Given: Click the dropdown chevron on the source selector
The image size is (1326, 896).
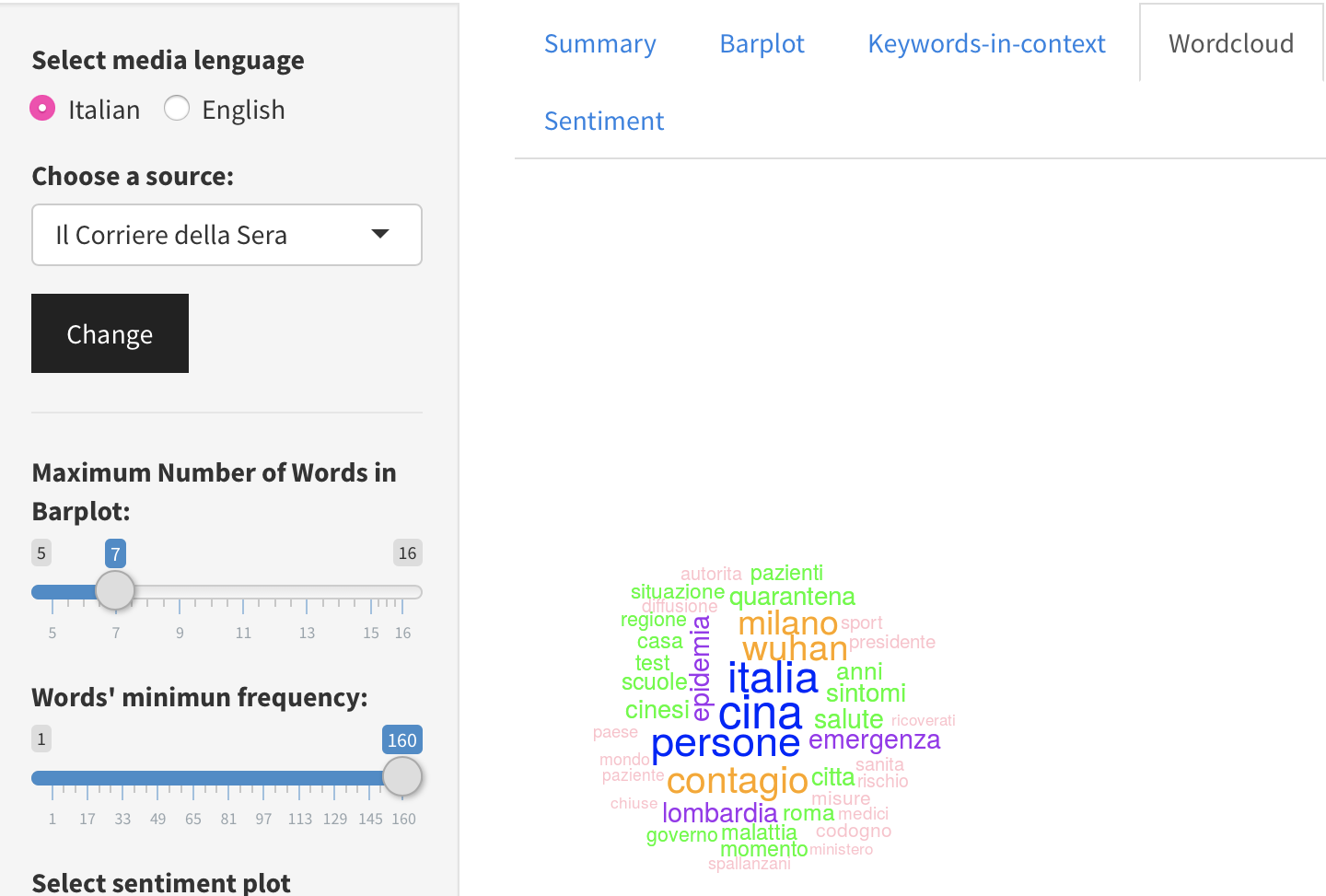Looking at the screenshot, I should coord(379,235).
